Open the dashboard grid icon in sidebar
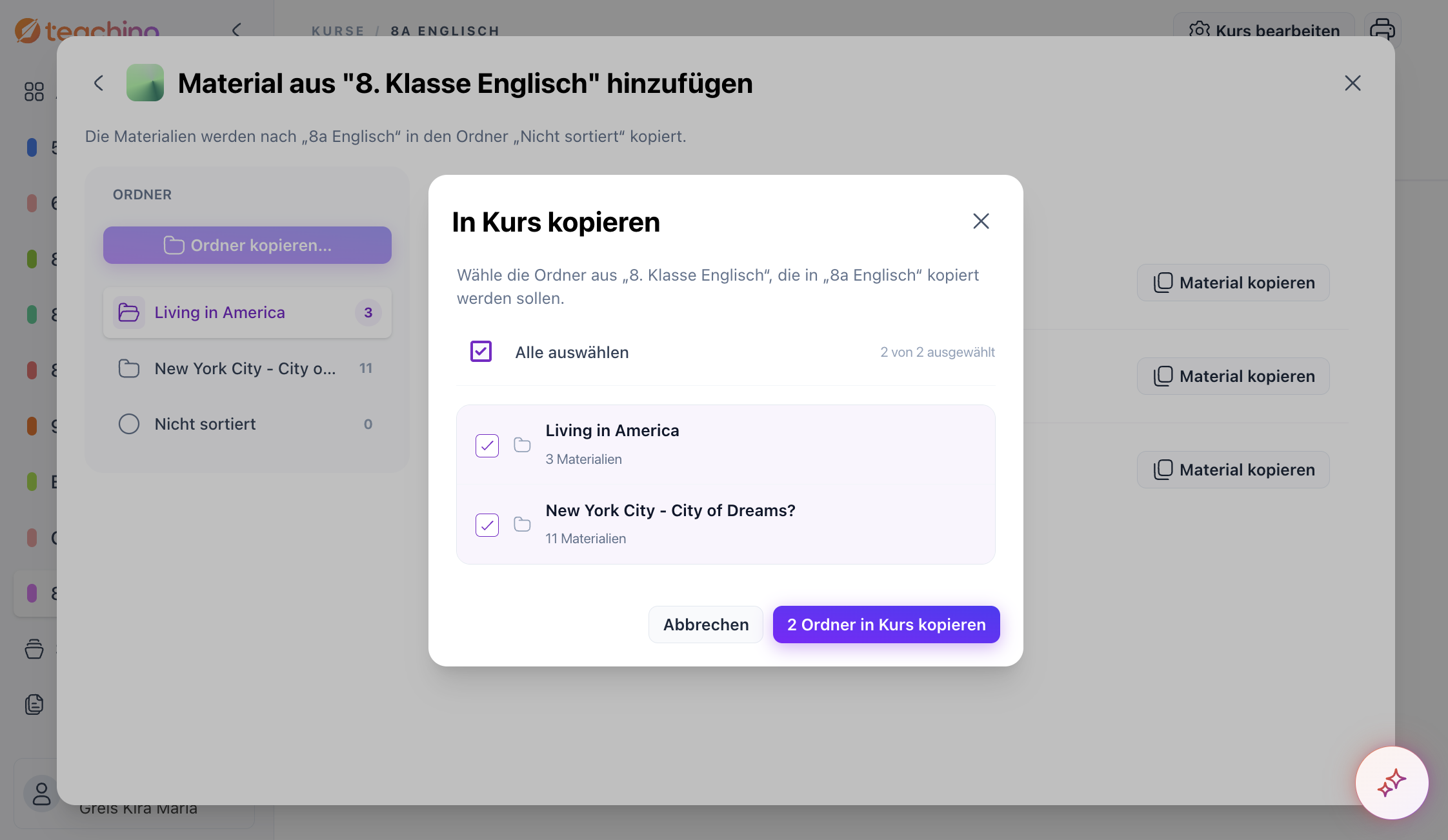Image resolution: width=1448 pixels, height=840 pixels. 34,92
